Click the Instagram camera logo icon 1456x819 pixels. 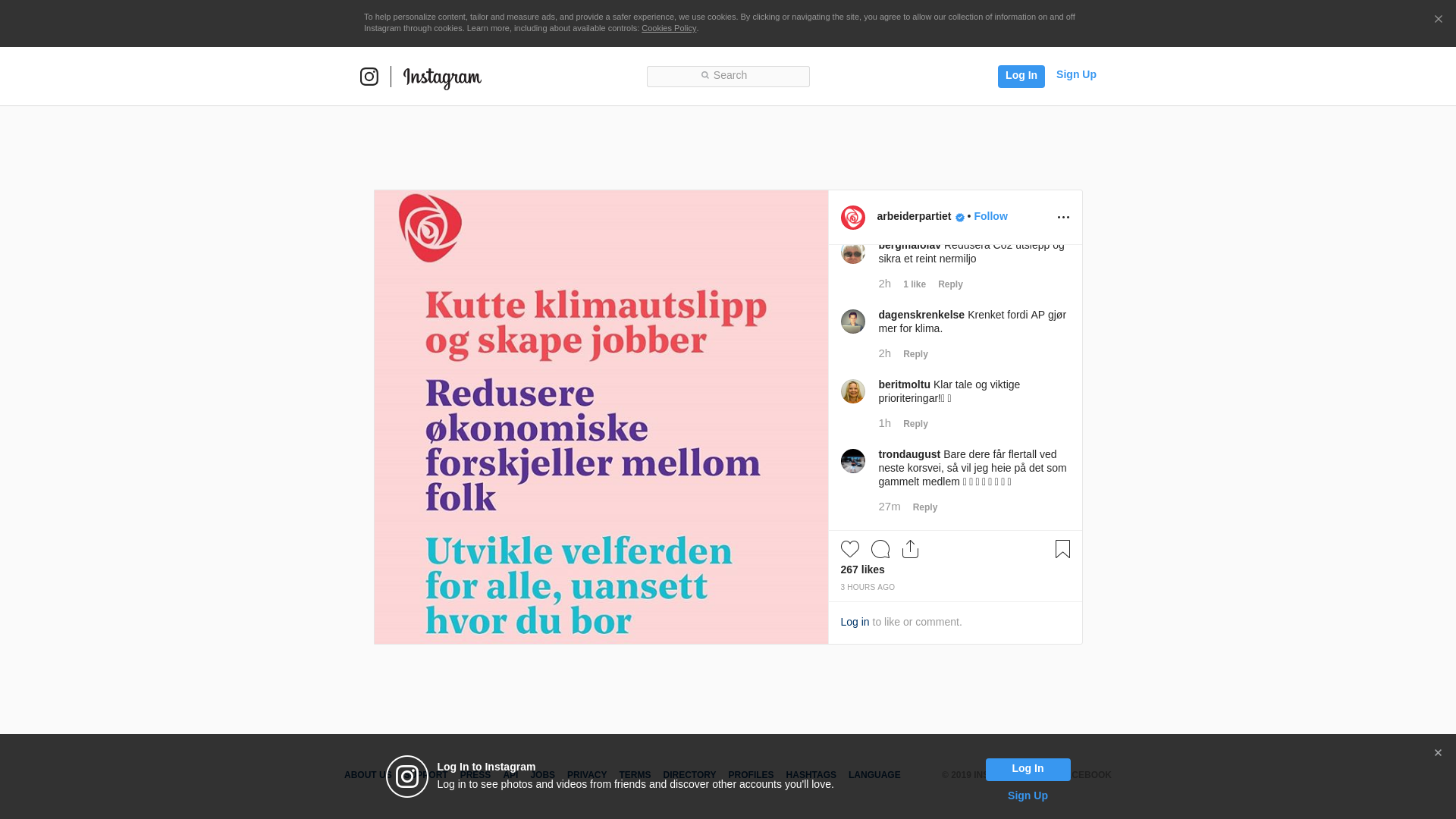pyautogui.click(x=369, y=77)
